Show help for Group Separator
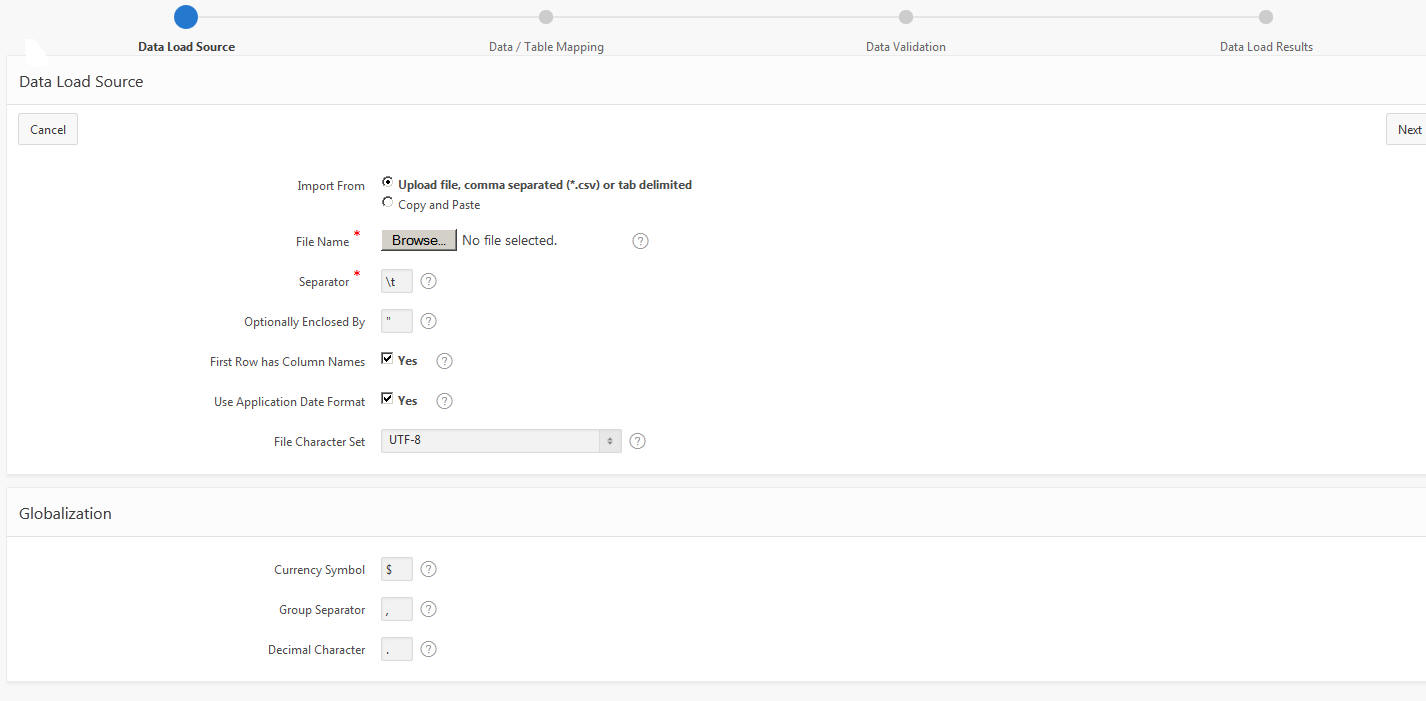This screenshot has height=701, width=1426. 429,609
